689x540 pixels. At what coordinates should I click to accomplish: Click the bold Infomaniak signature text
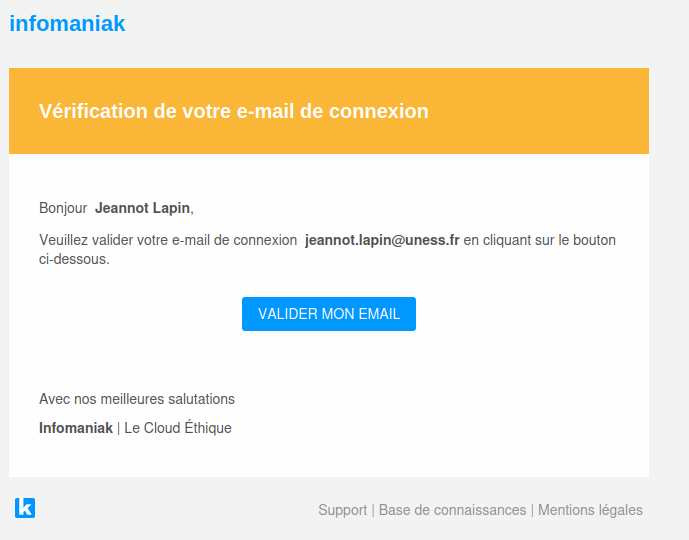76,428
